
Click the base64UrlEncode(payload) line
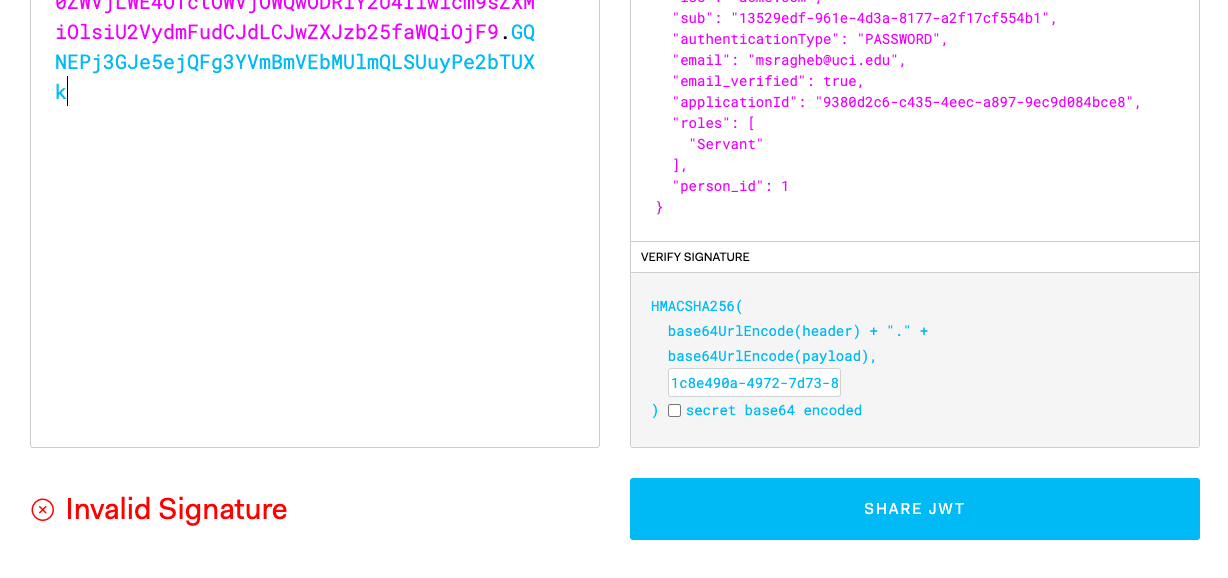pos(772,356)
